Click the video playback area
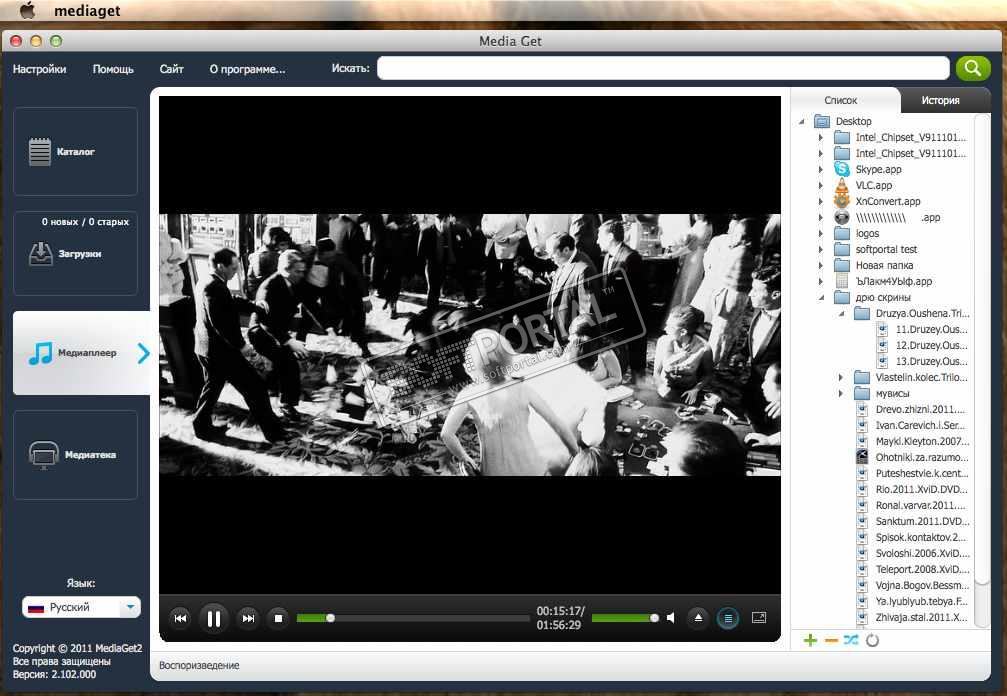The image size is (1007, 696). pos(470,345)
